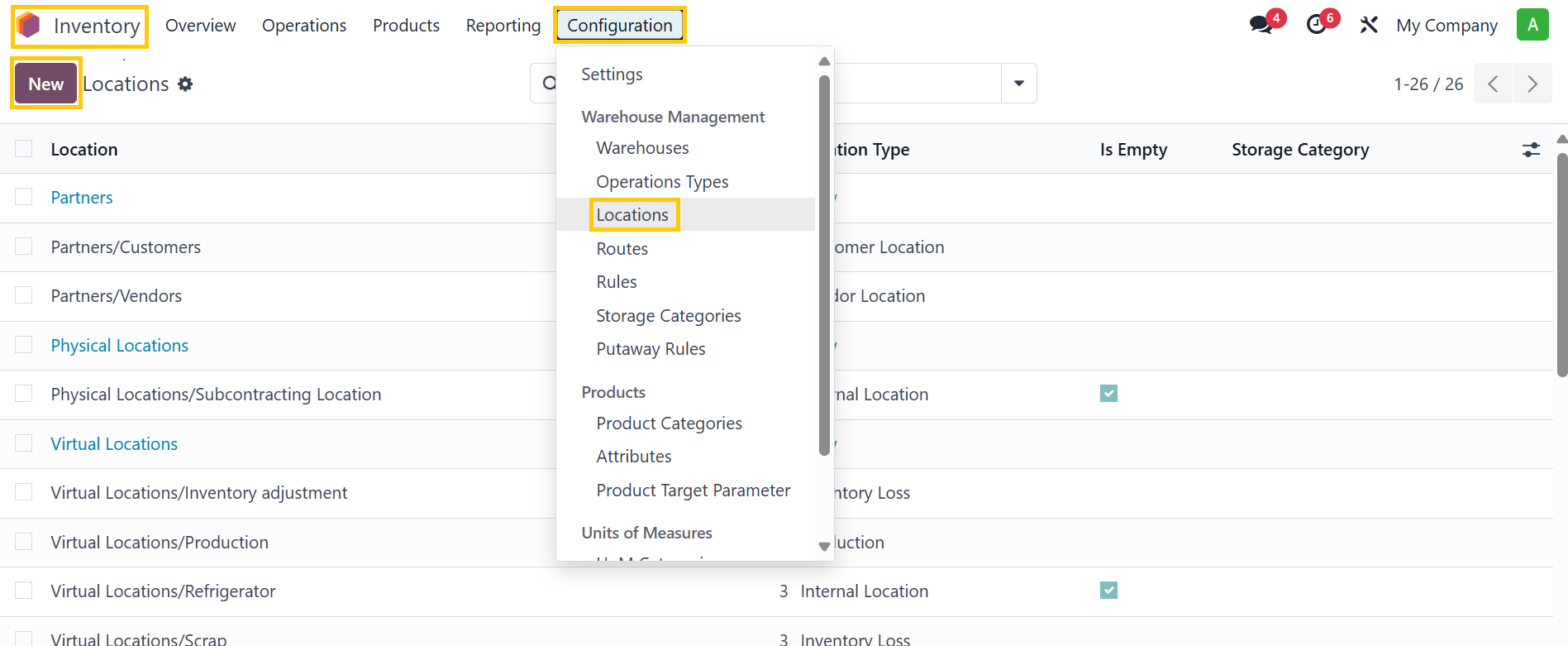Open the My Company switcher
The width and height of the screenshot is (1568, 646).
1446,26
